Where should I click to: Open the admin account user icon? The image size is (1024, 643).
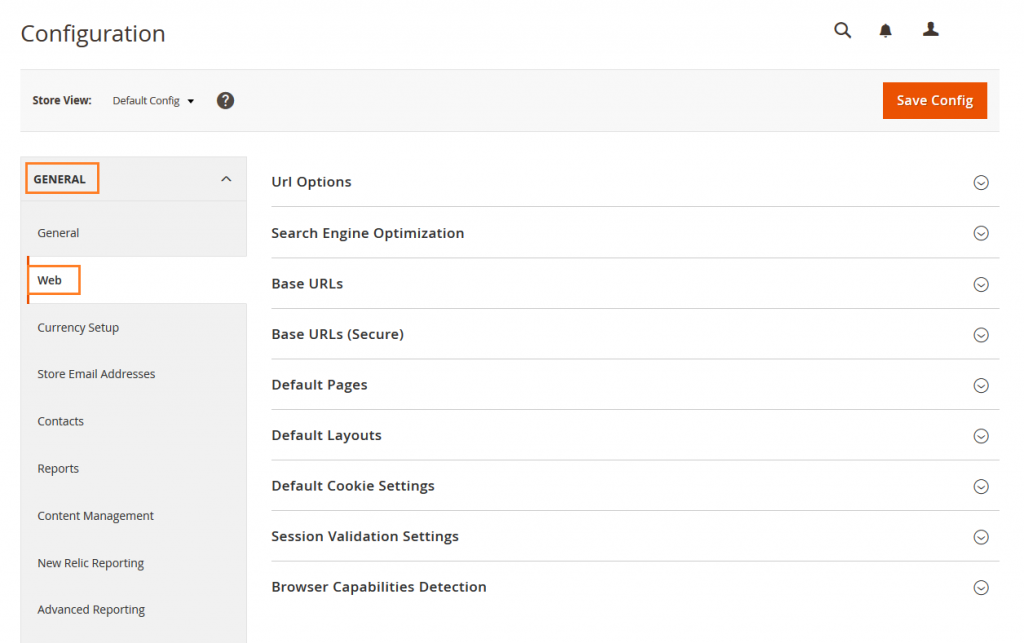click(930, 30)
